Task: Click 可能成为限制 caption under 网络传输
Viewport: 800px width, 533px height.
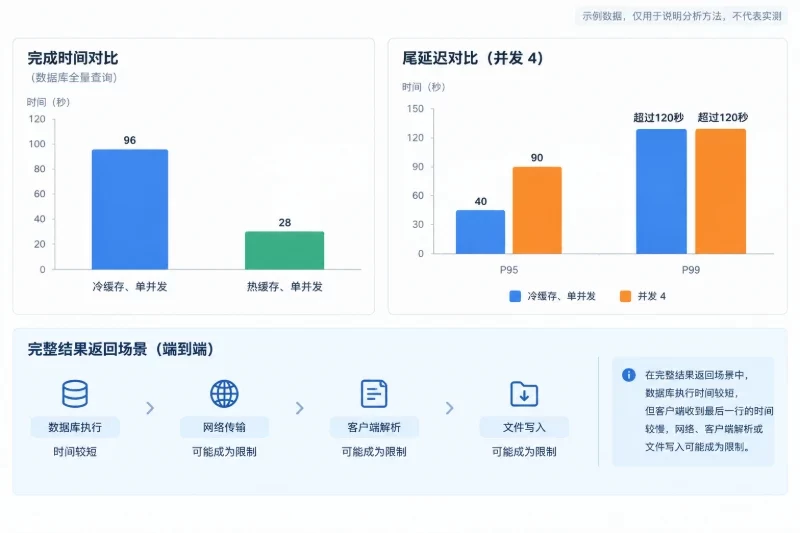Action: pyautogui.click(x=224, y=452)
